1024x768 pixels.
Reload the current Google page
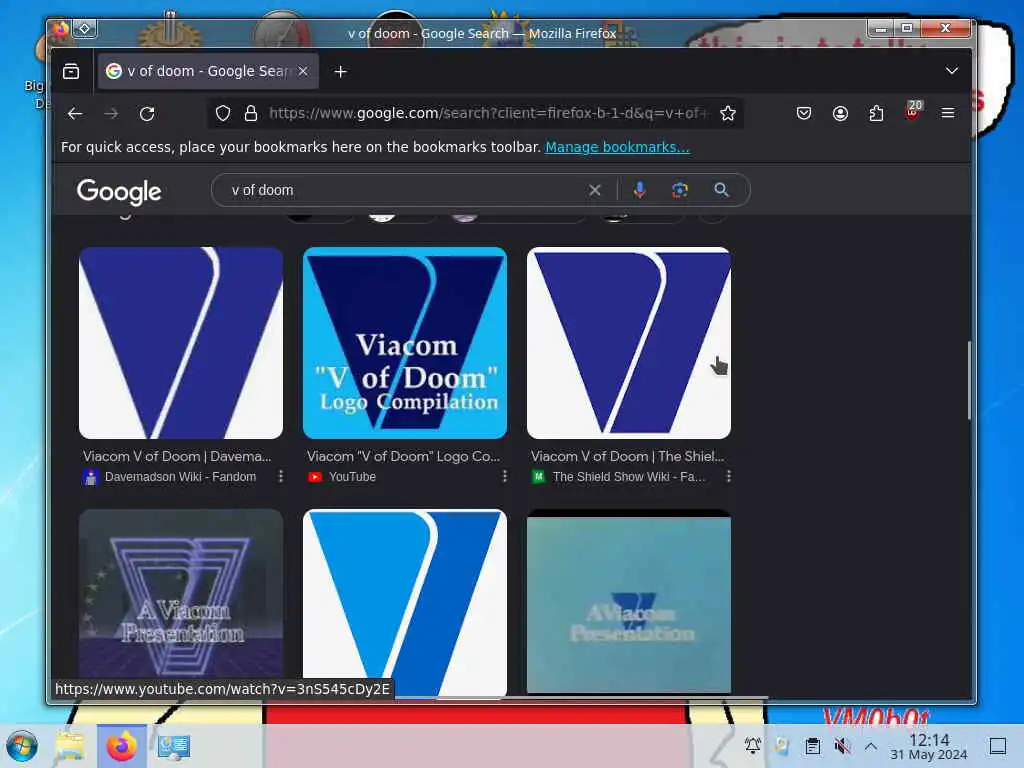coord(148,114)
